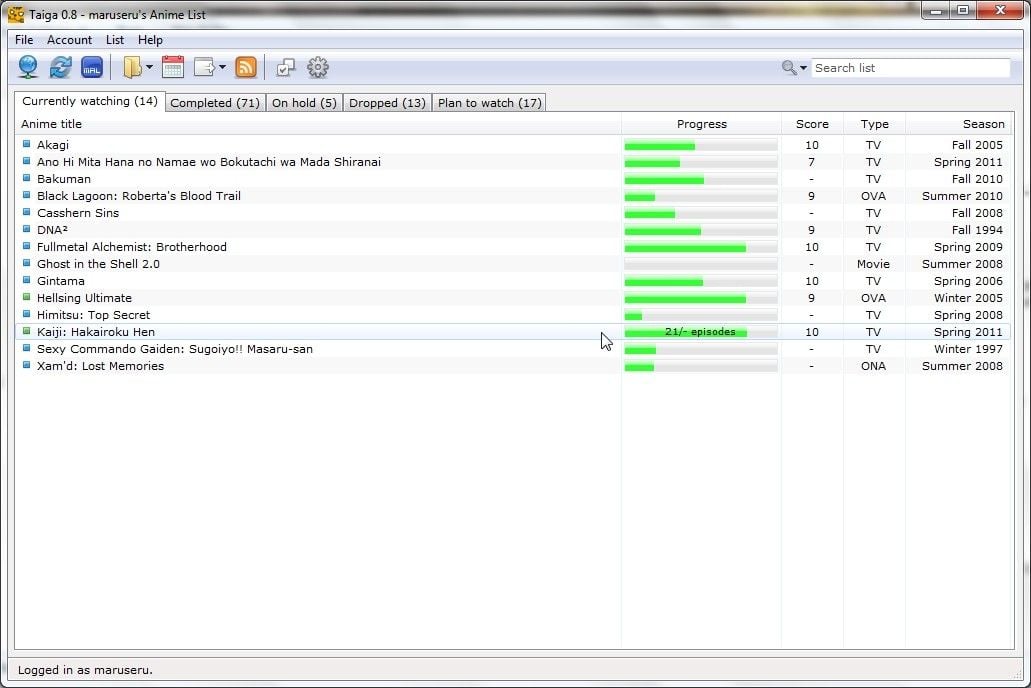Select the title Kaiji: Hakairoku Hen
Viewport: 1031px width, 688px height.
point(96,332)
